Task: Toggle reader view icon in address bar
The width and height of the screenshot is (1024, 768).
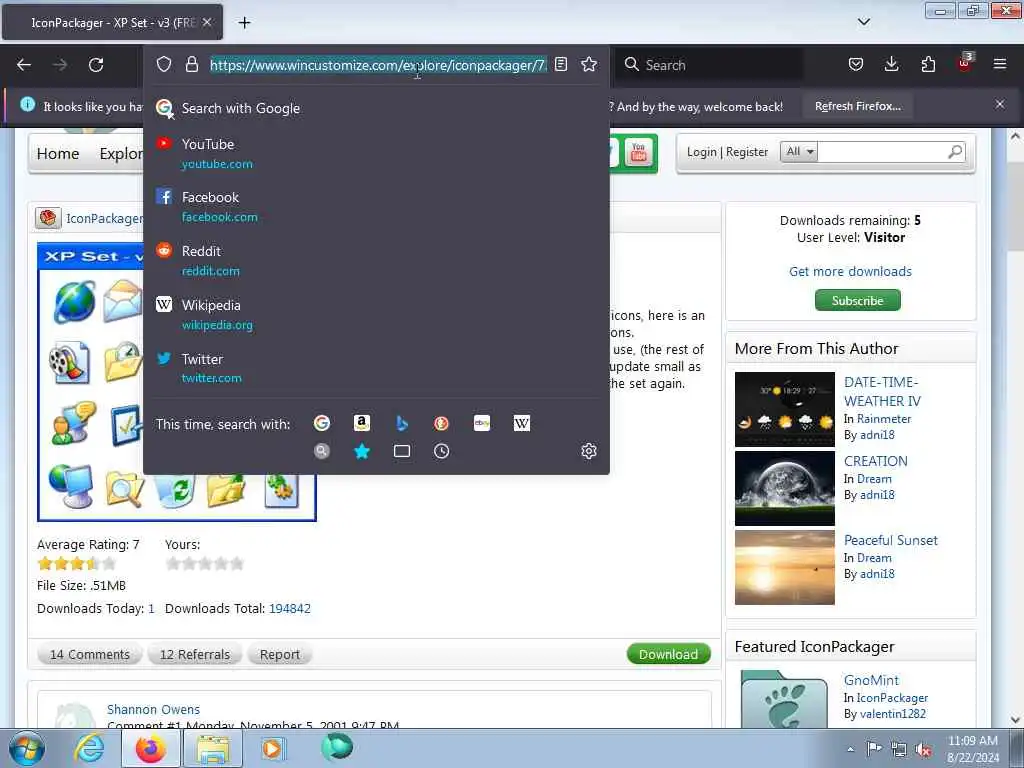Action: (x=561, y=64)
